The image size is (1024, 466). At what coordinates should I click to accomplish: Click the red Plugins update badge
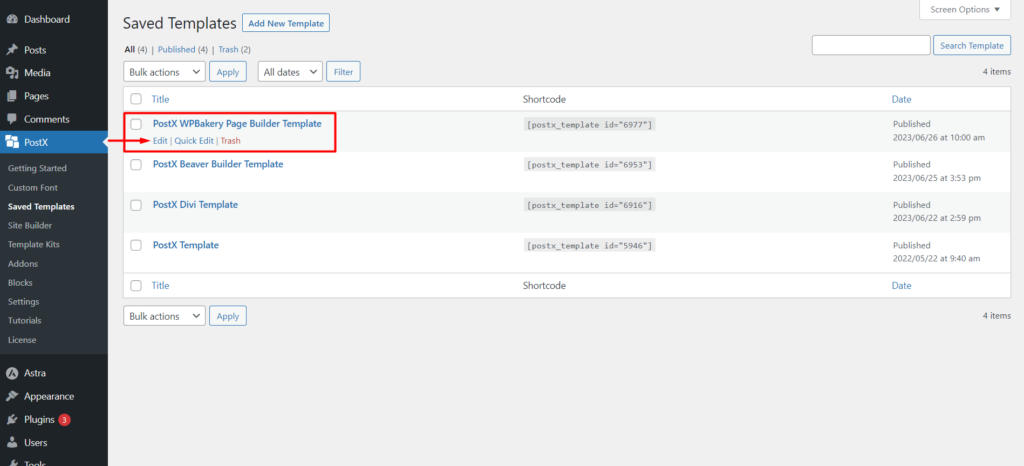coord(64,420)
